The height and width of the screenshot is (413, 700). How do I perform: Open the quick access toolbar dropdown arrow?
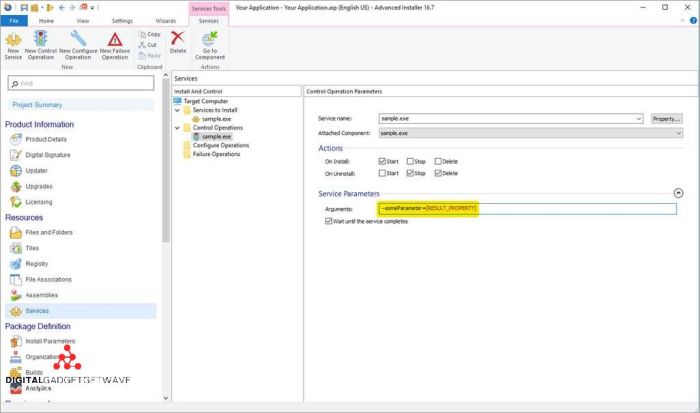[x=92, y=8]
